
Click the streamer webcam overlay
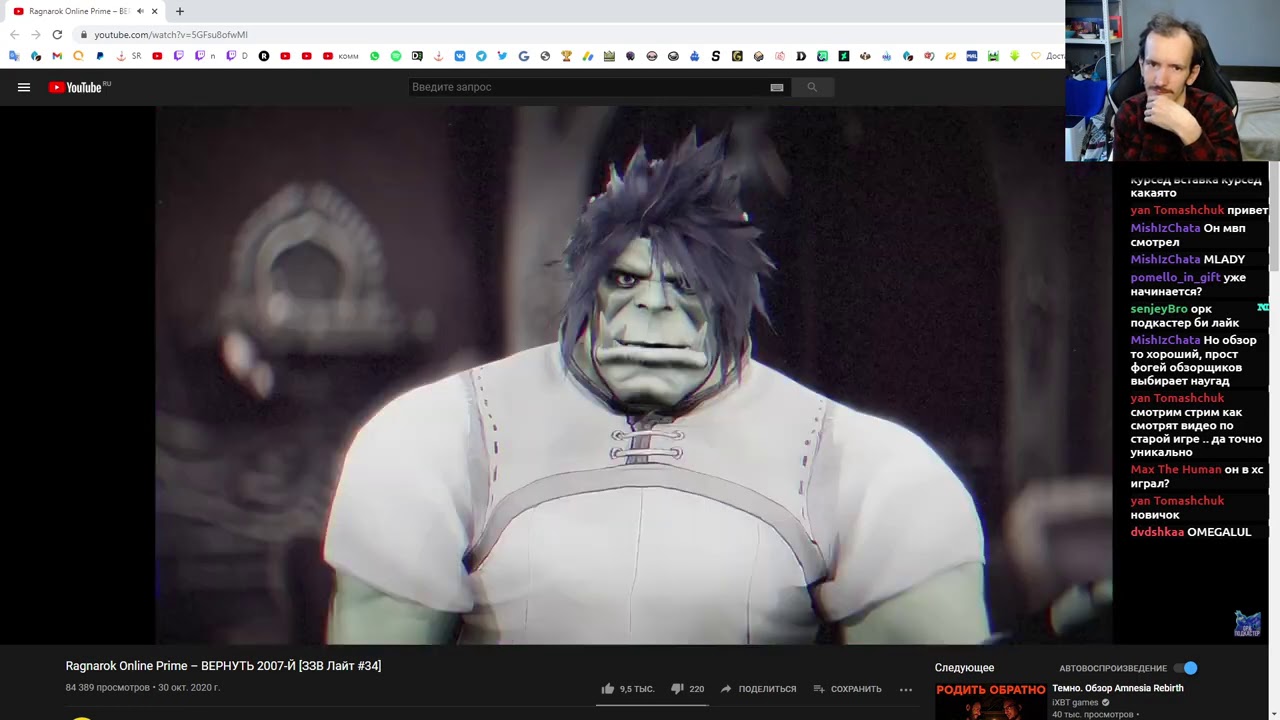tap(1172, 80)
